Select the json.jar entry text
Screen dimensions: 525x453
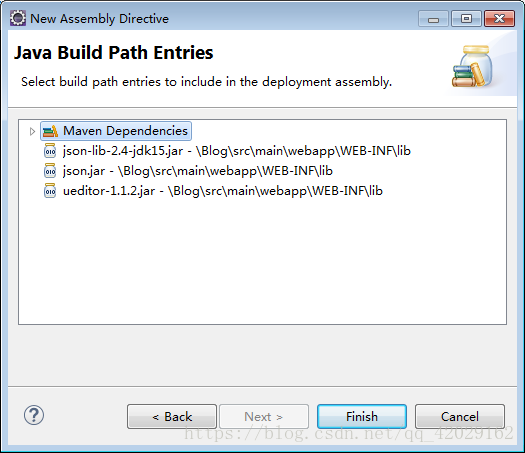pyautogui.click(x=198, y=171)
